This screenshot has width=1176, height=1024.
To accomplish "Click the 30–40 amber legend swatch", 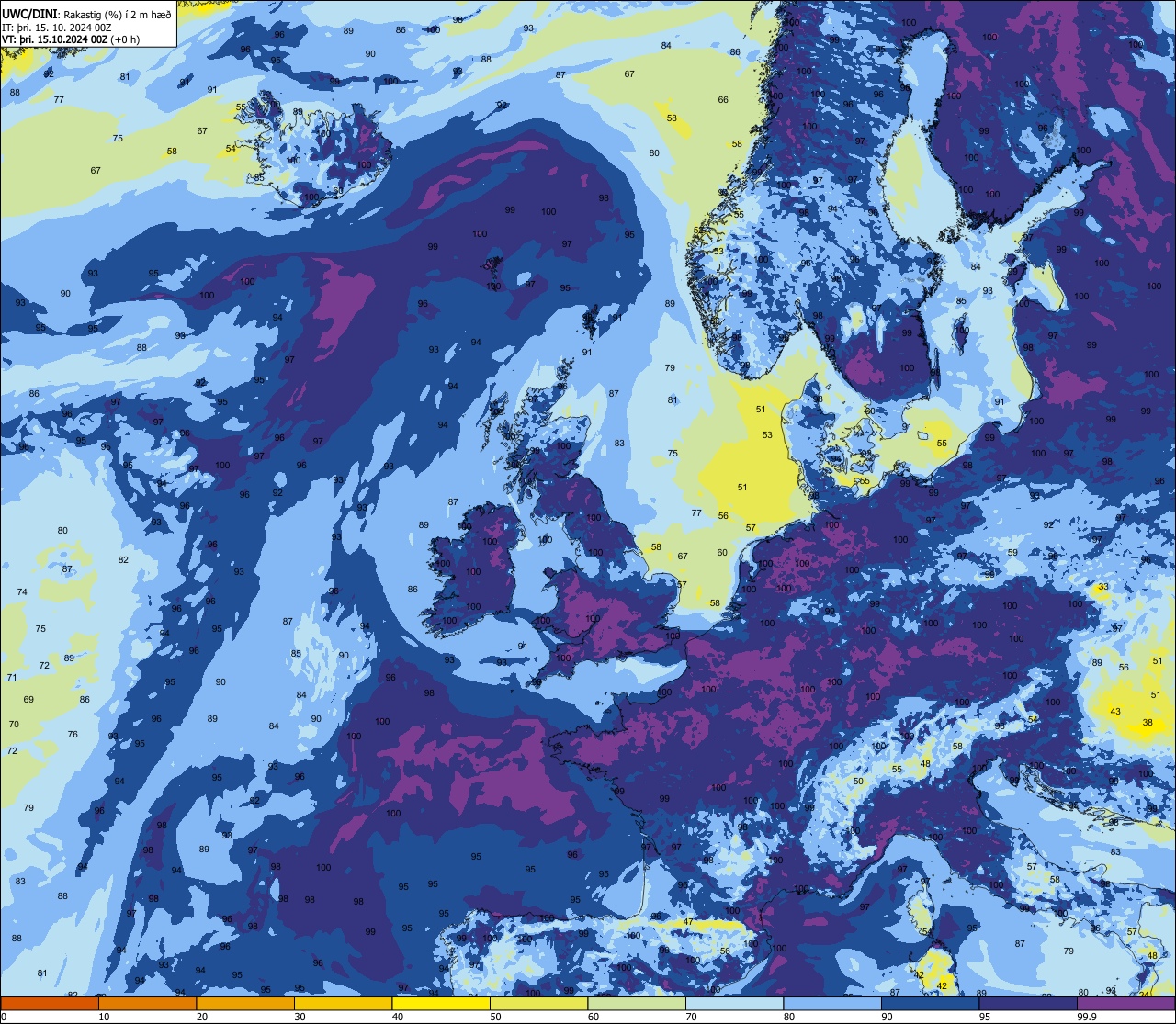I will [343, 1003].
